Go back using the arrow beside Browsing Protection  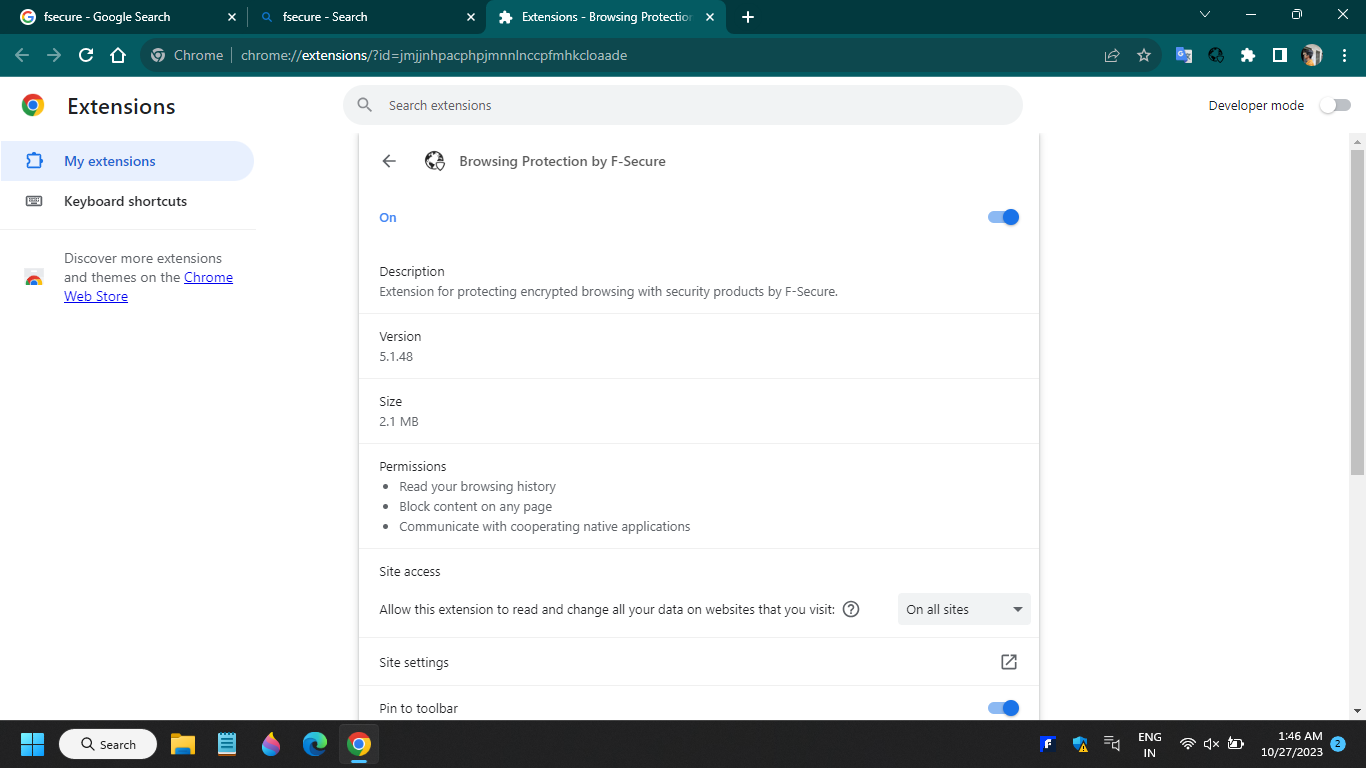[x=389, y=161]
